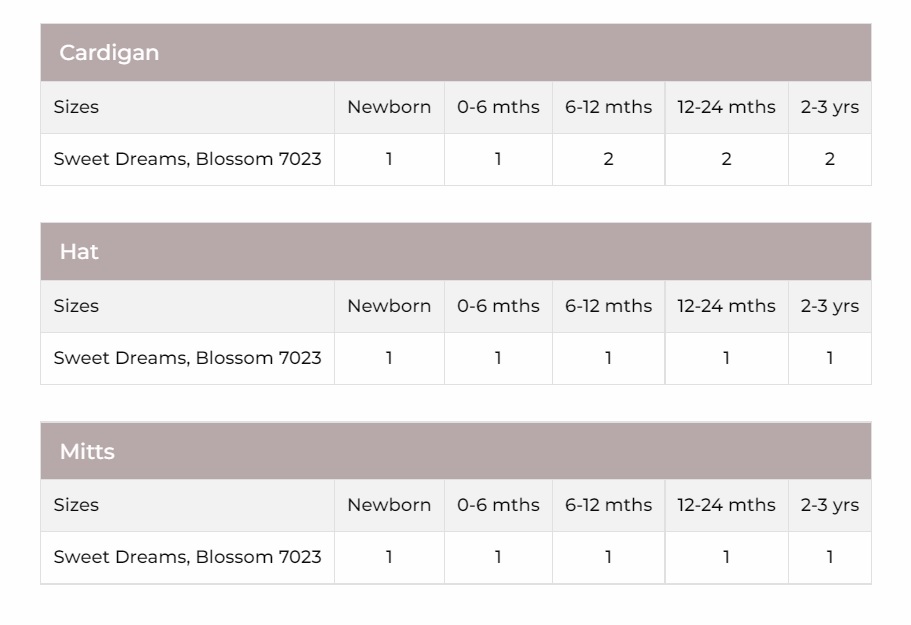Screen dimensions: 911x625
Task: Click 12-24 mths header in Cardigan table
Action: tap(726, 107)
